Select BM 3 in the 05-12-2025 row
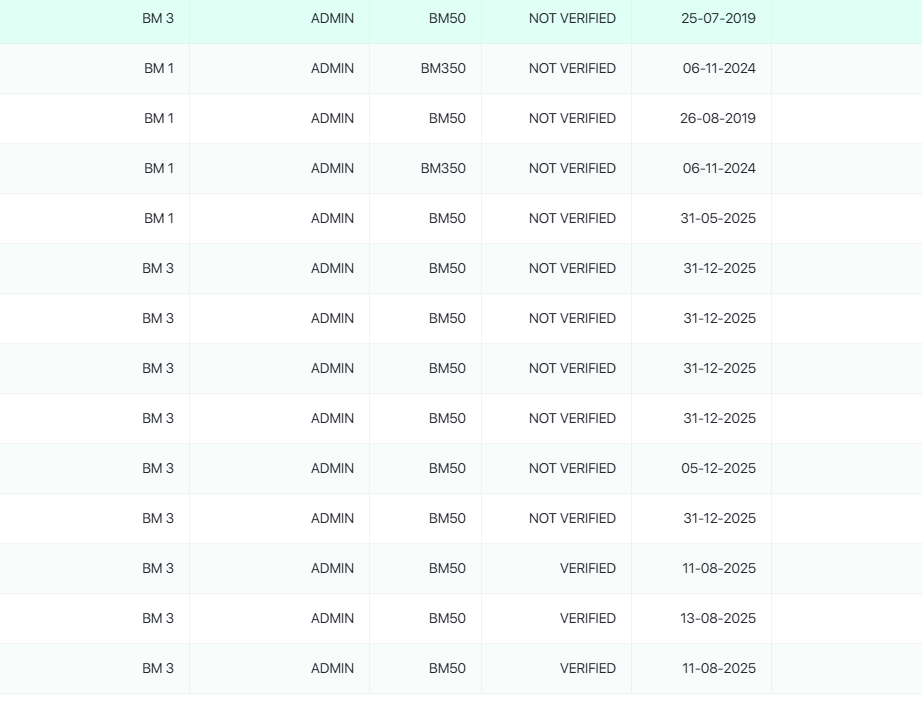The image size is (922, 704). (158, 468)
